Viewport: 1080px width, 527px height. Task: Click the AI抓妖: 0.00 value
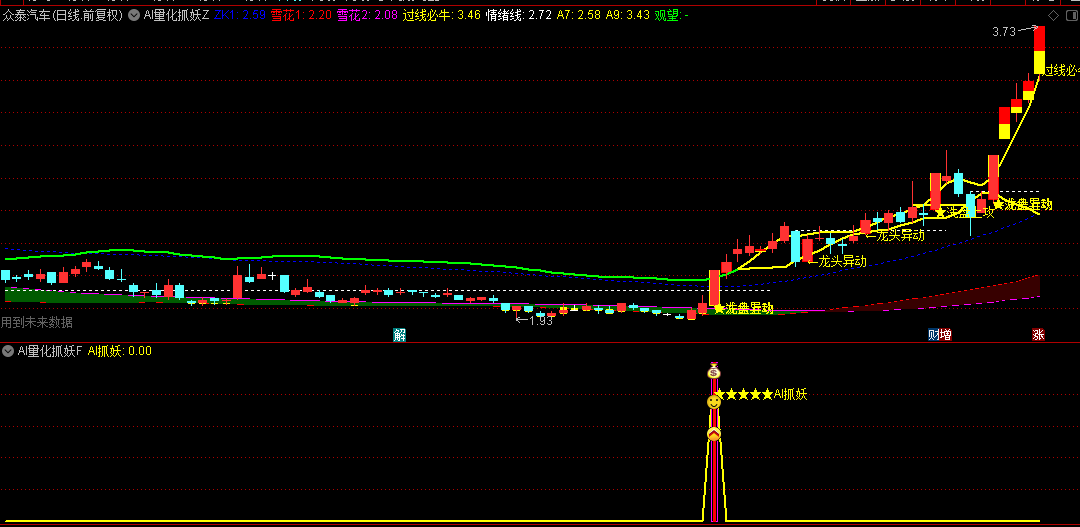pos(120,351)
